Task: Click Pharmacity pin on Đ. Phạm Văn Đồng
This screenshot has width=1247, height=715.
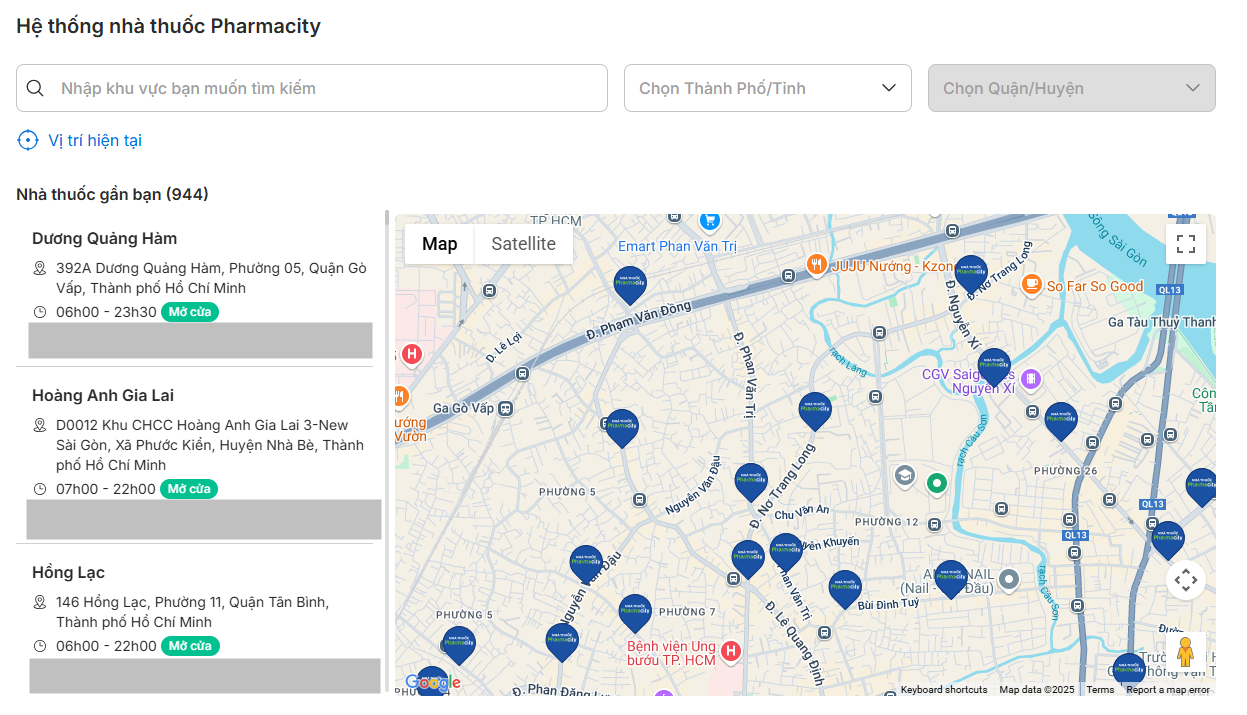Action: 630,283
